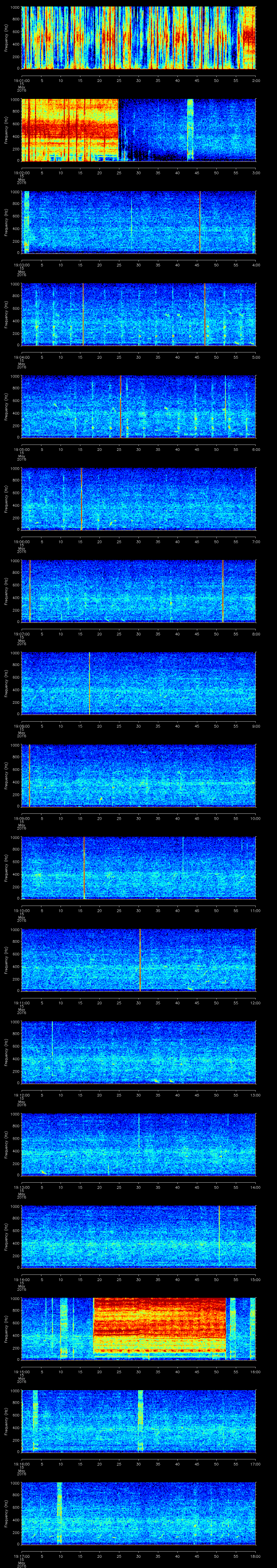Select the spectrogram panel starting at 19:03:00

point(139,222)
